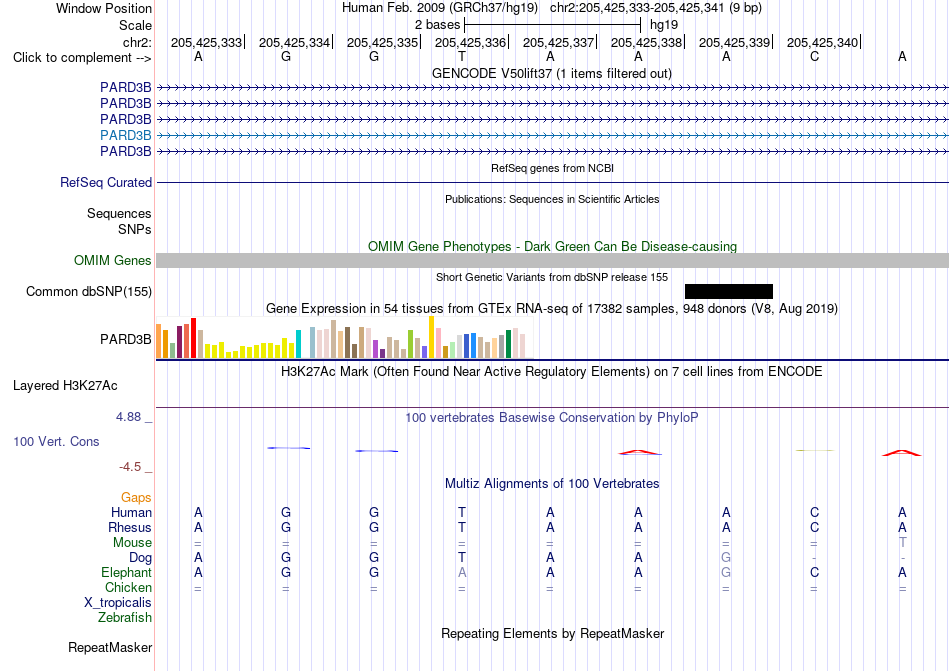Click the tall red bar in GTEx expression chart
The width and height of the screenshot is (950, 671).
tap(193, 338)
